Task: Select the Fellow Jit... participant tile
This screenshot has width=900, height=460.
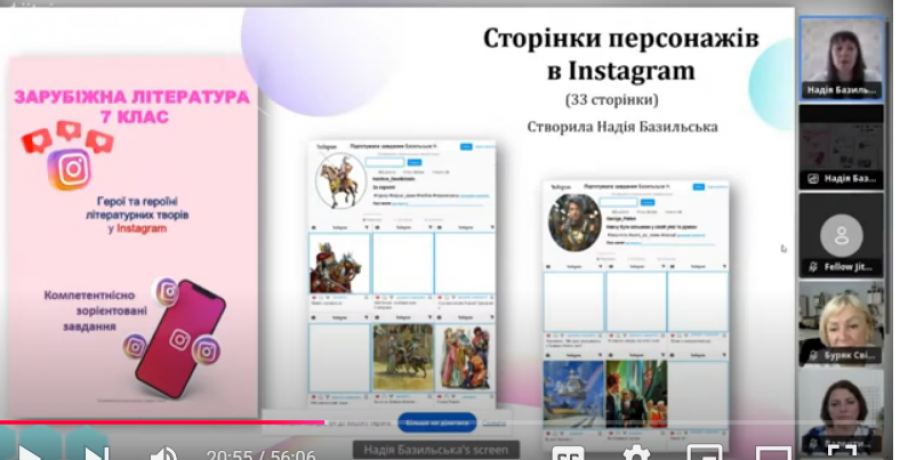Action: pos(841,235)
